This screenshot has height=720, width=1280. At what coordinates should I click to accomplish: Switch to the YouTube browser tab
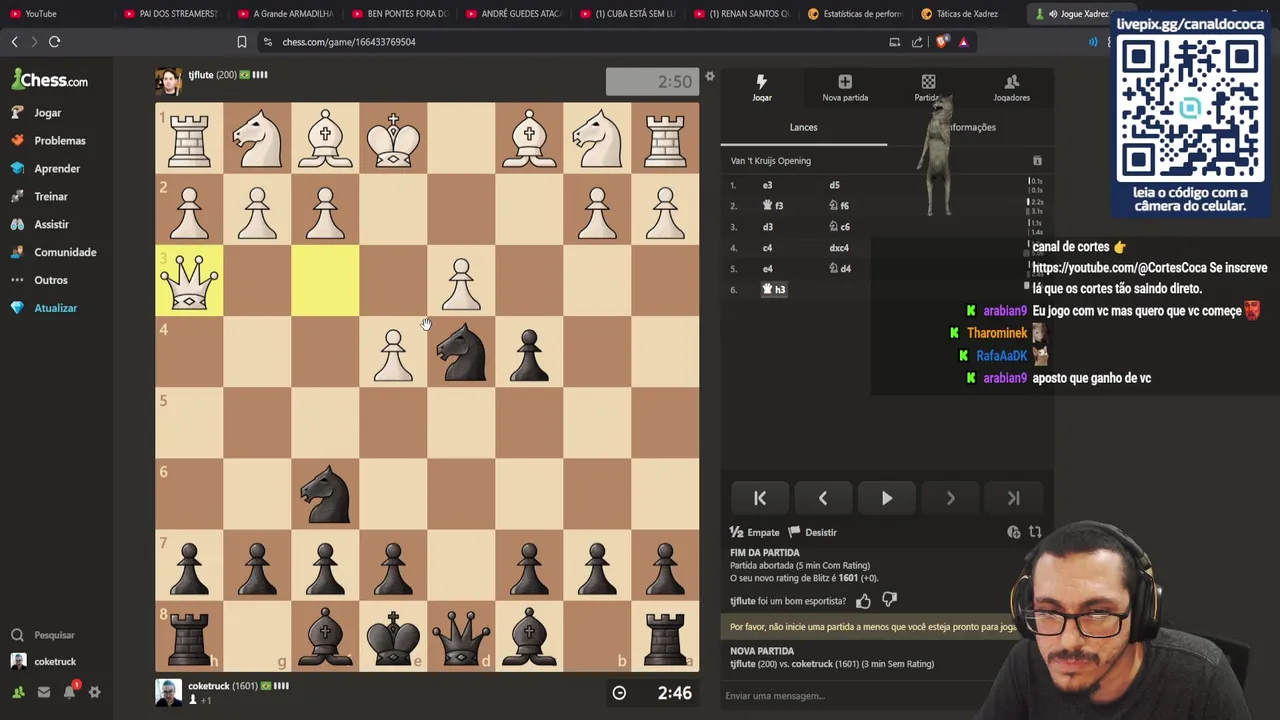(40, 14)
